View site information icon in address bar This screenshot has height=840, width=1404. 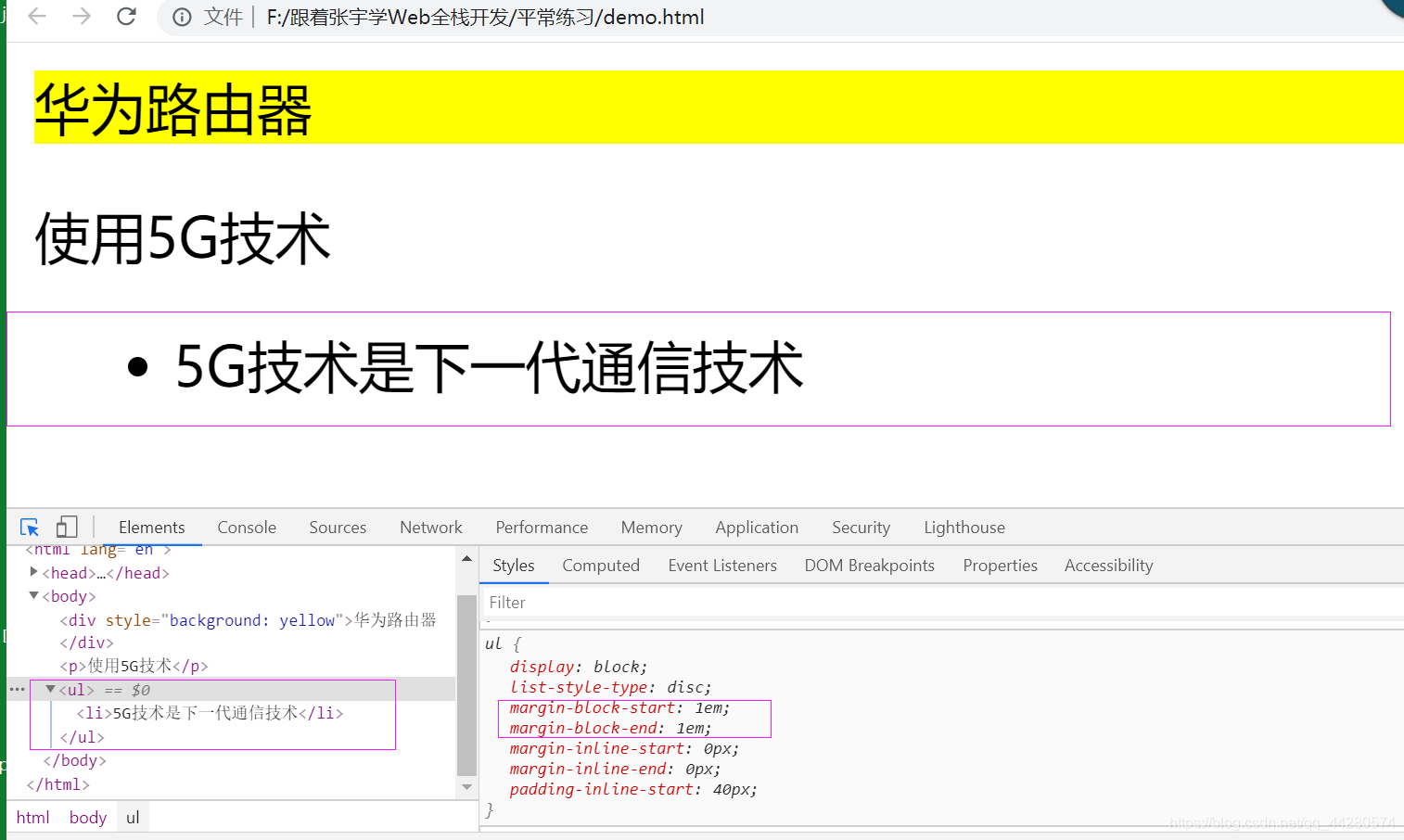[182, 17]
